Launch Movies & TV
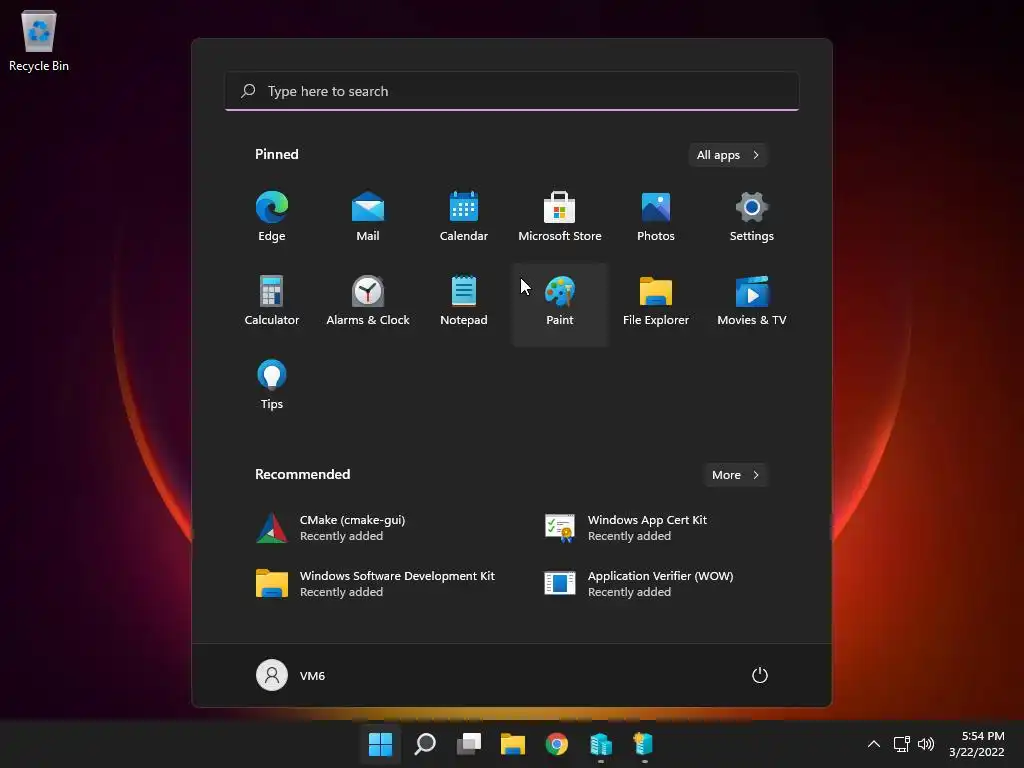Image resolution: width=1024 pixels, height=768 pixels. tap(752, 301)
